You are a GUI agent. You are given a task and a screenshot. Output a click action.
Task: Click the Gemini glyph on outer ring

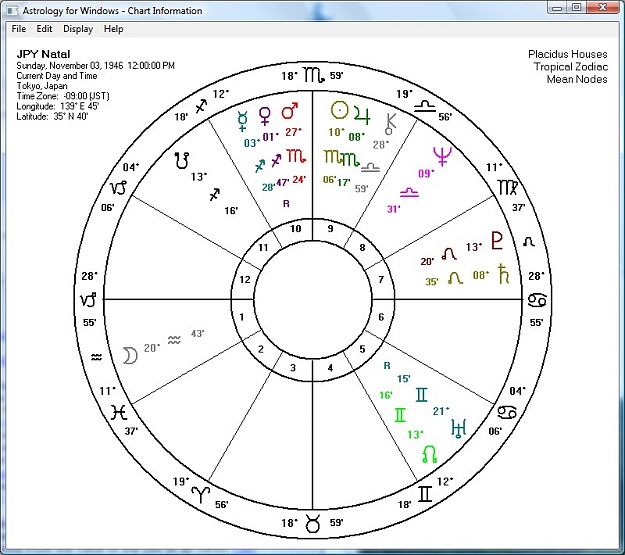(x=425, y=494)
